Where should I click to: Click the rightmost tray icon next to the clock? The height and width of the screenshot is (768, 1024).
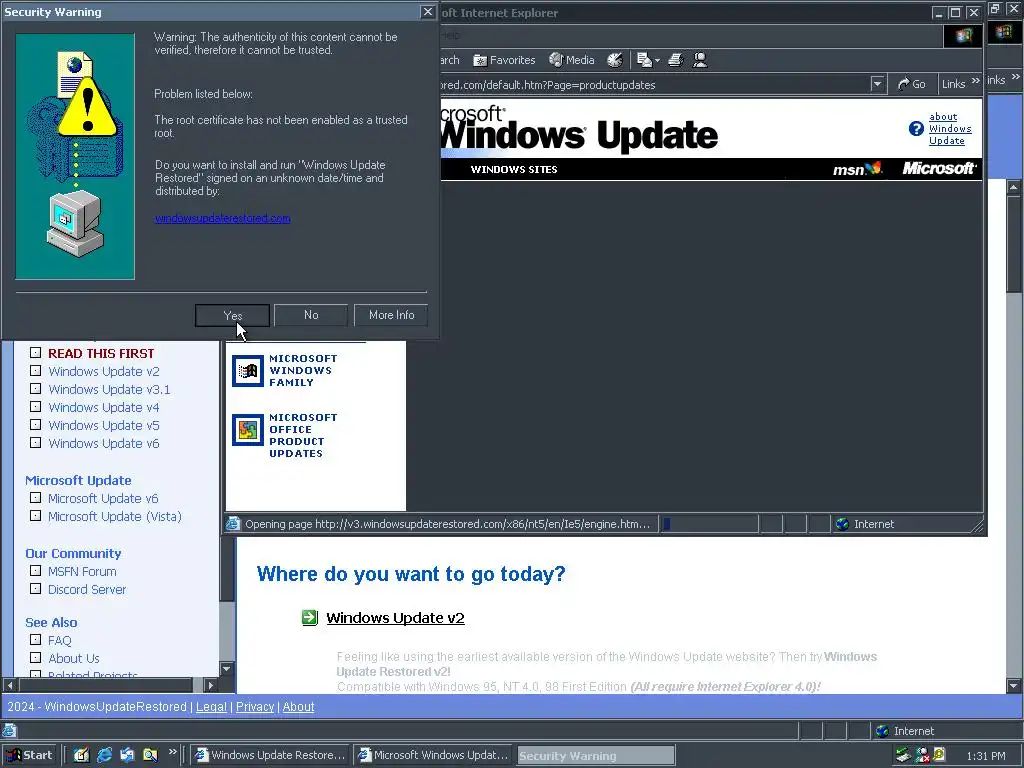point(939,756)
